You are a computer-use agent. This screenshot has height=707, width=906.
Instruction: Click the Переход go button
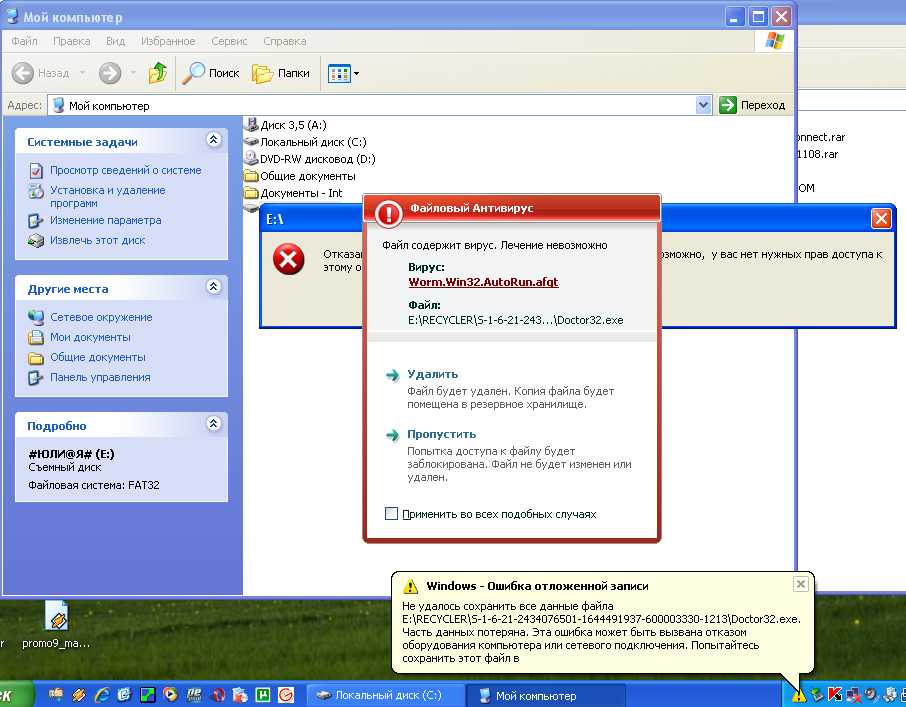click(x=752, y=105)
